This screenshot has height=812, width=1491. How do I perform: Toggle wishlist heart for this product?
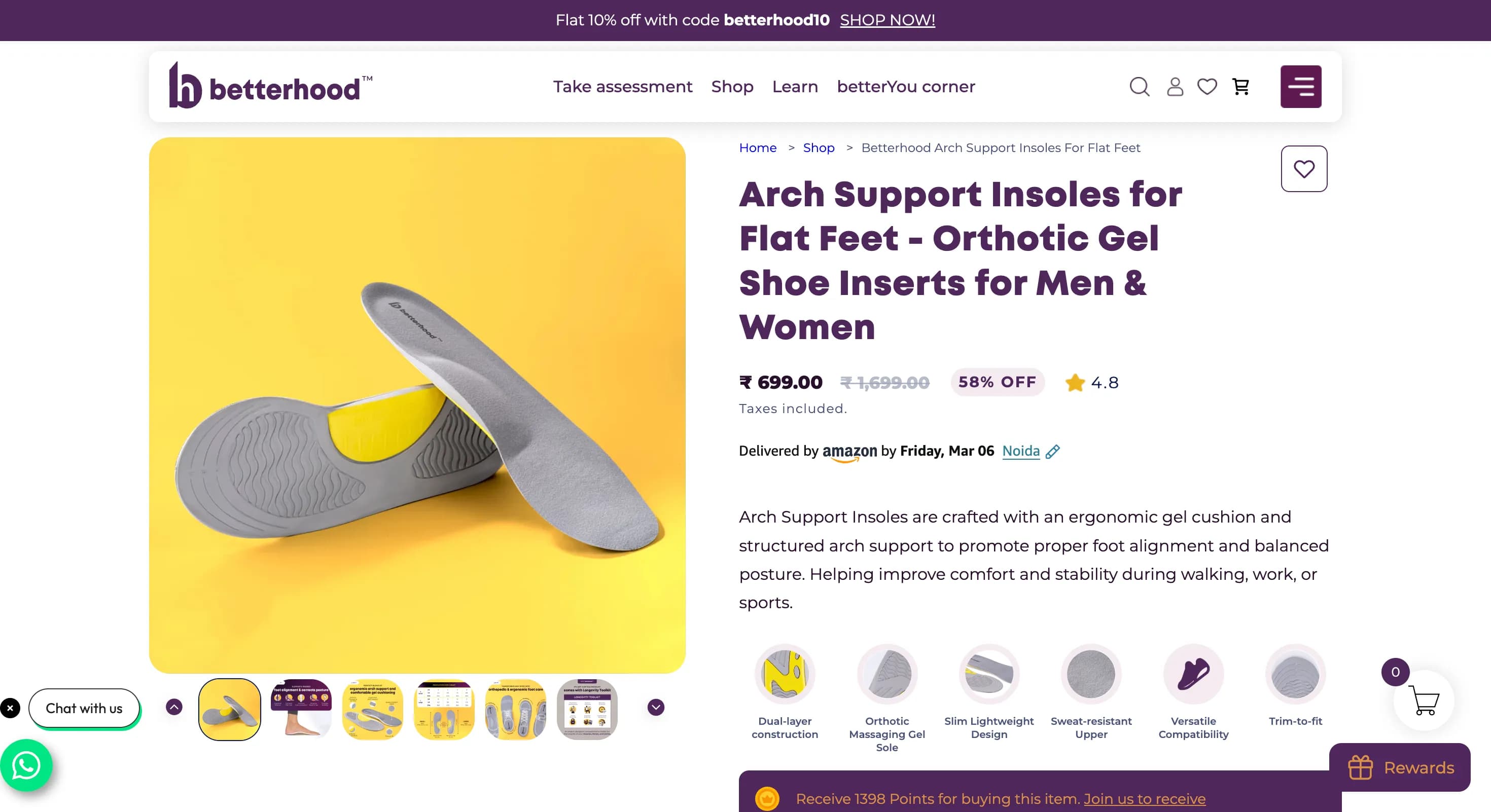(1303, 169)
